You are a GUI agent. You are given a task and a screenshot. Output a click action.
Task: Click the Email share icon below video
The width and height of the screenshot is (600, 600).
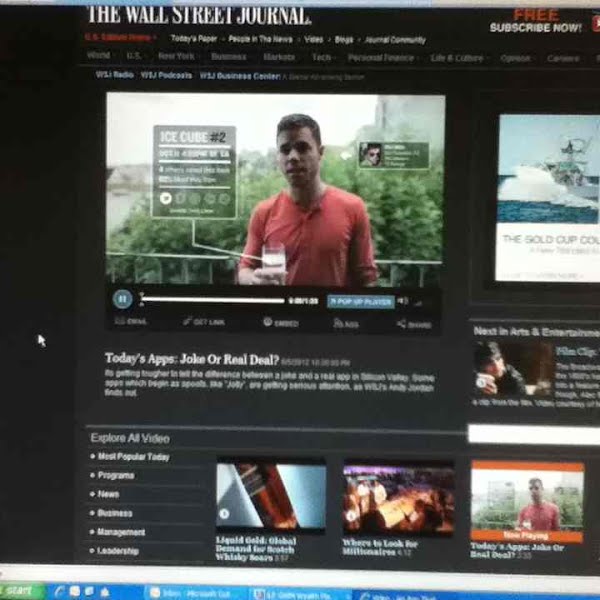[131, 322]
